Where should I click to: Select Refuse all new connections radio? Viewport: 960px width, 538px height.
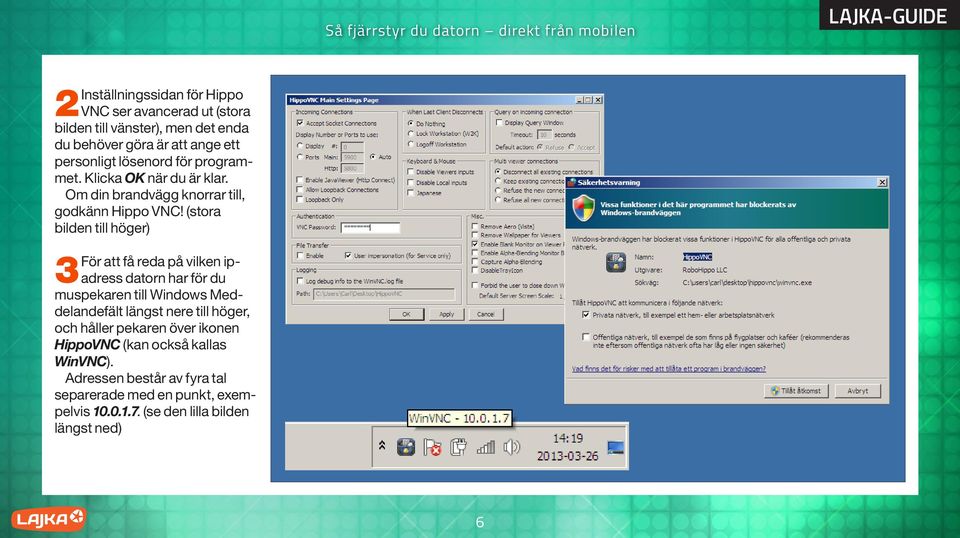point(498,199)
